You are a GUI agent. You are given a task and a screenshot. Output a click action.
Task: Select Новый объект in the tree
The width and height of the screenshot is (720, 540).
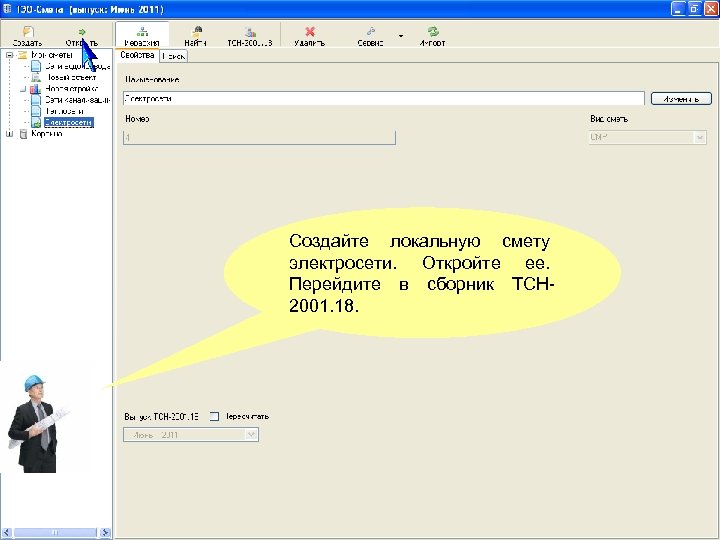70,77
